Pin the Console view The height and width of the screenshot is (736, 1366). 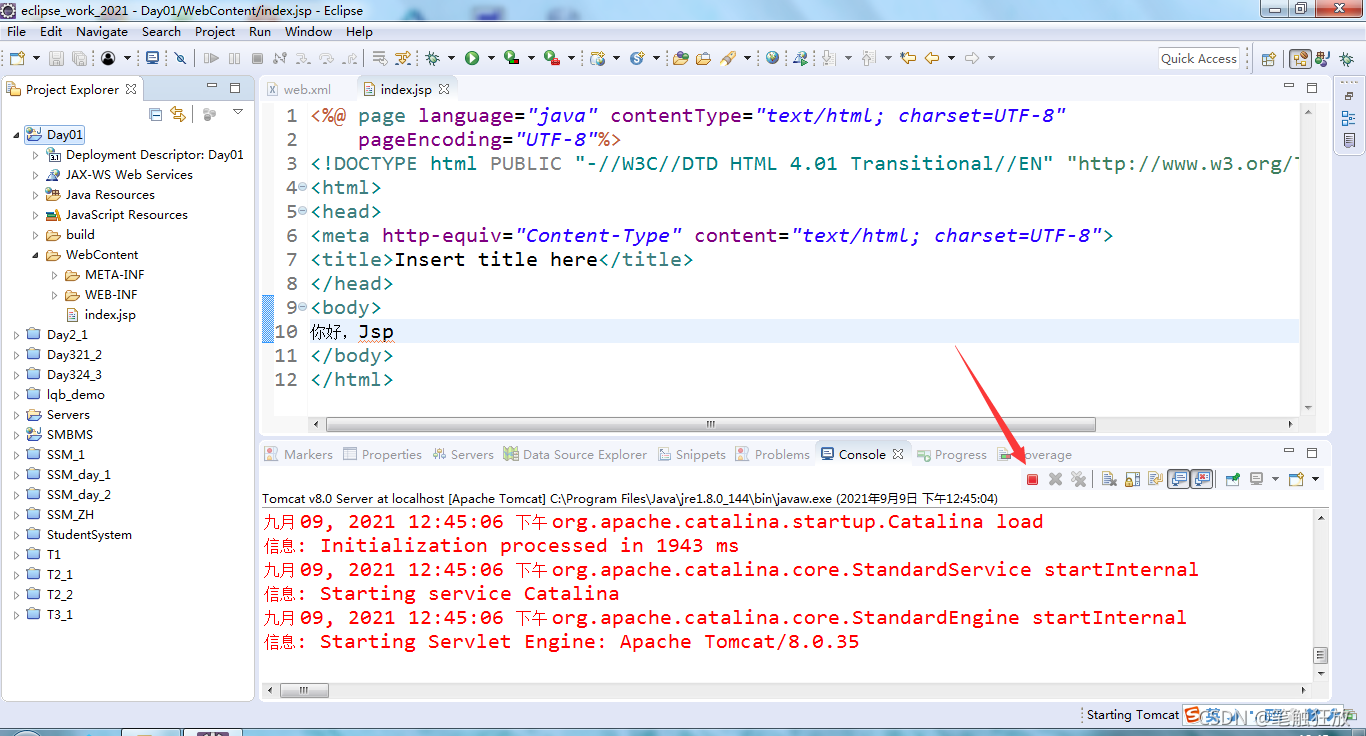click(x=1232, y=480)
